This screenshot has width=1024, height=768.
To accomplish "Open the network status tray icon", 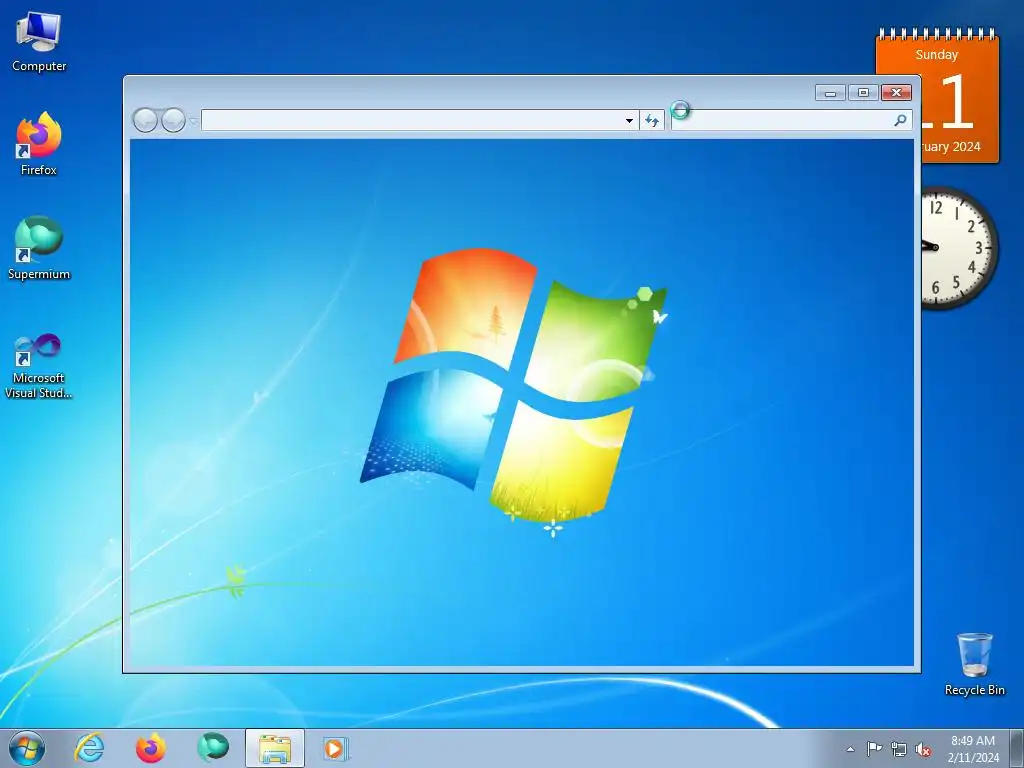I will pyautogui.click(x=899, y=750).
